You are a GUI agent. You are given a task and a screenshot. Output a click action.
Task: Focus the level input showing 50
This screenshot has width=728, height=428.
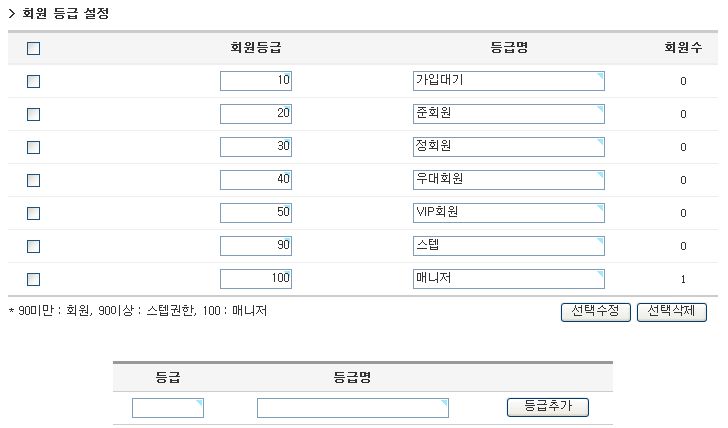pos(256,213)
